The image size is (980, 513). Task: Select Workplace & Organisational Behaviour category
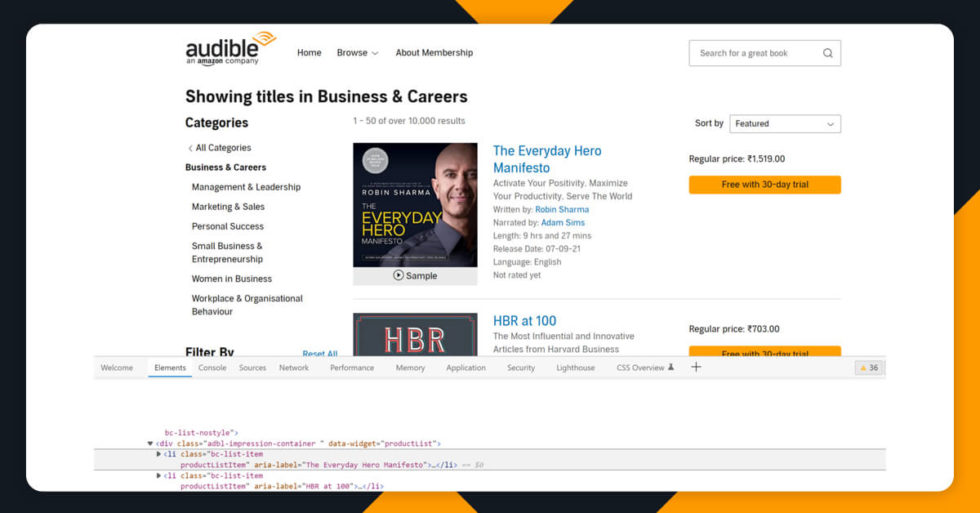tap(247, 305)
